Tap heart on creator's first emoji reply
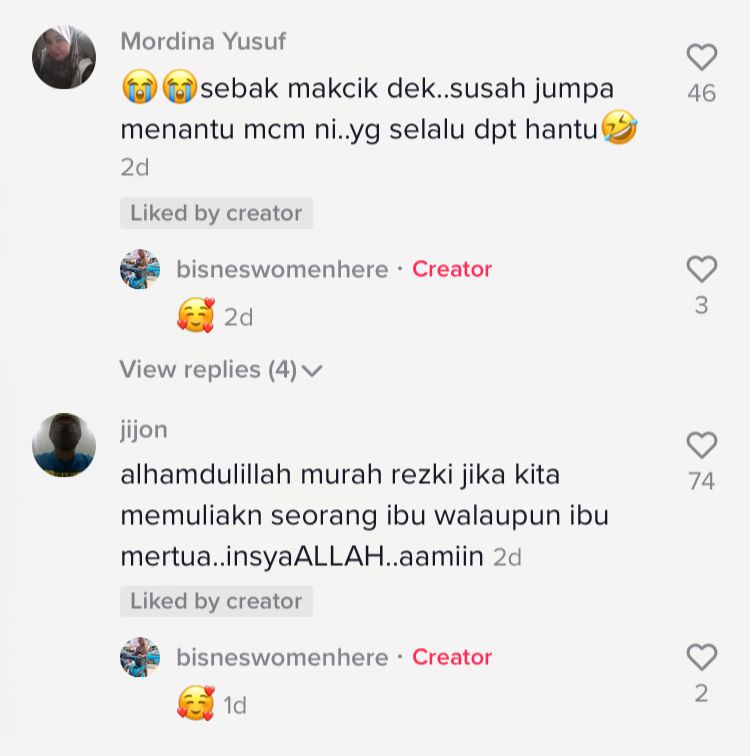Image resolution: width=750 pixels, height=756 pixels. [x=702, y=269]
